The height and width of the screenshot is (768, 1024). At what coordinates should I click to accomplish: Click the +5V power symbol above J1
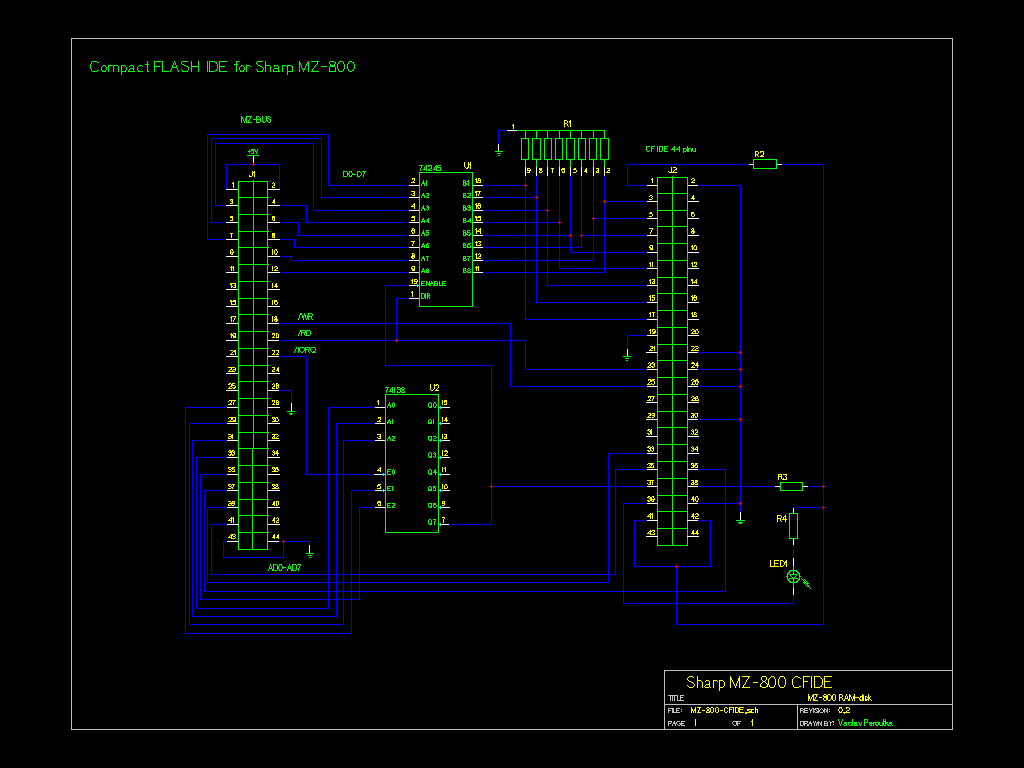pyautogui.click(x=253, y=154)
